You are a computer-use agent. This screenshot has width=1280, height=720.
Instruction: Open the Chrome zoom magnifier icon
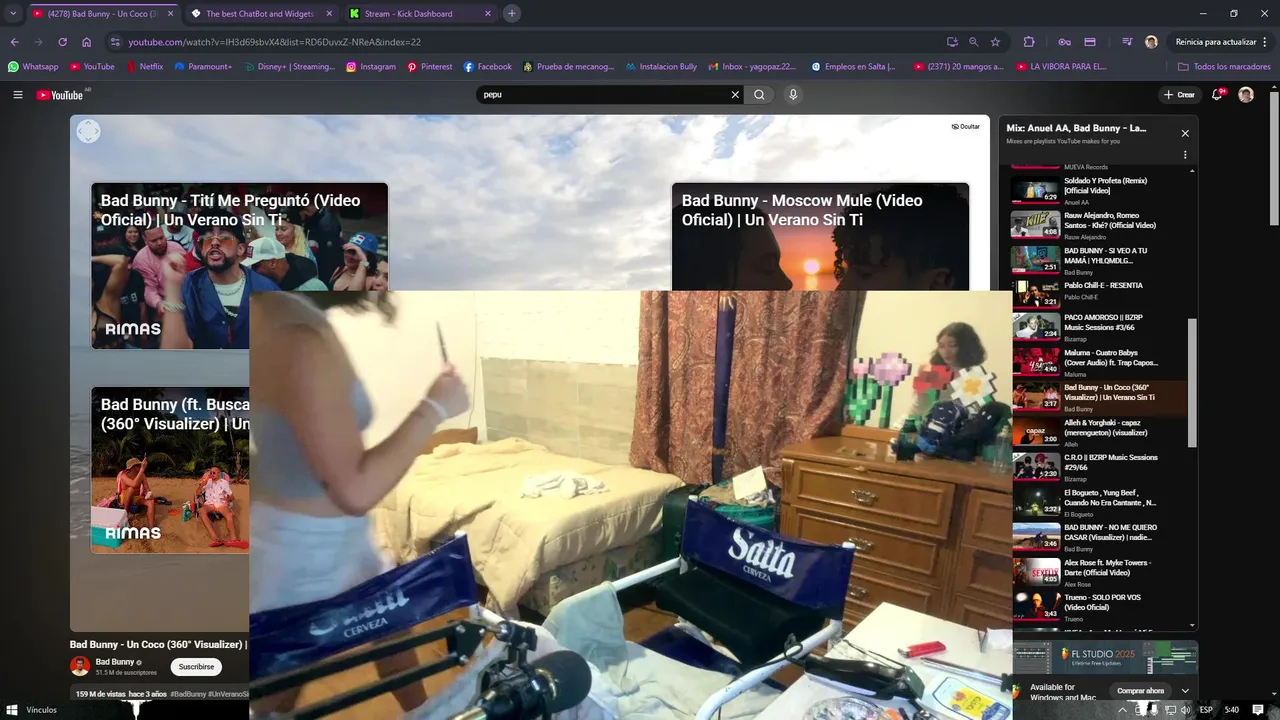pos(973,42)
